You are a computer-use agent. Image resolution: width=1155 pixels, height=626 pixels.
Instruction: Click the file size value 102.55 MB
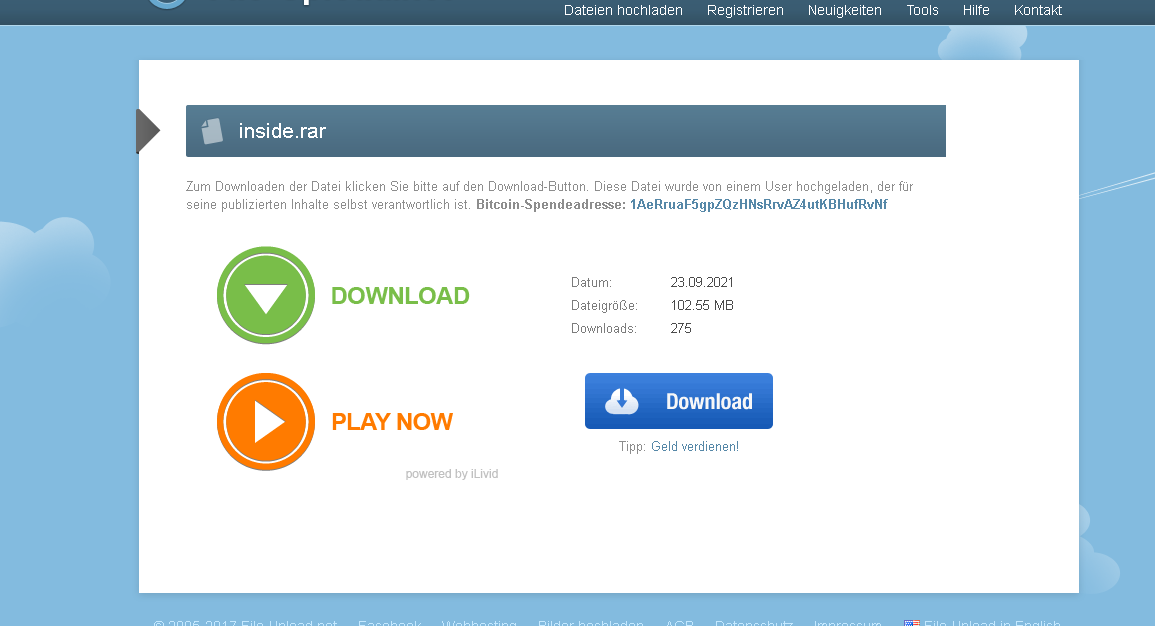coord(702,305)
